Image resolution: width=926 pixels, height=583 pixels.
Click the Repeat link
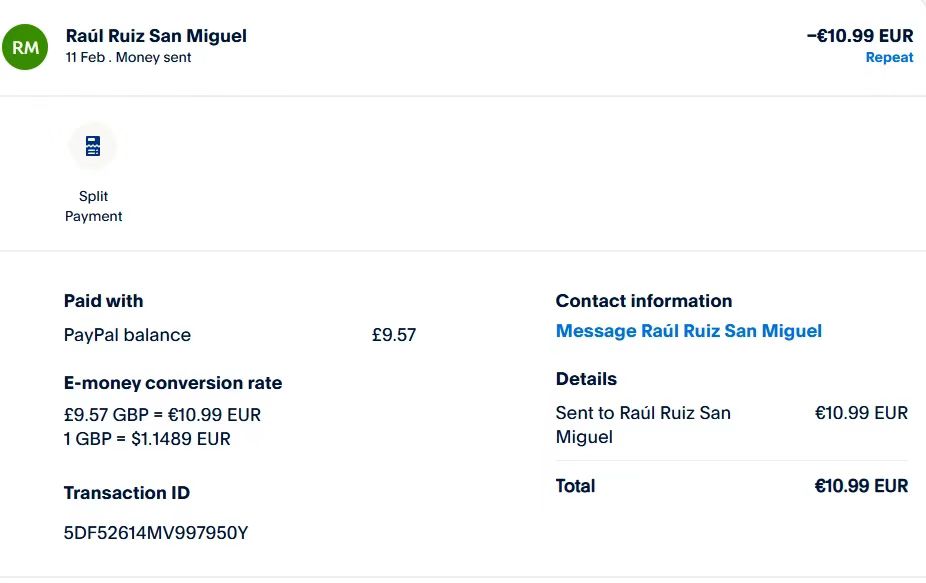889,58
